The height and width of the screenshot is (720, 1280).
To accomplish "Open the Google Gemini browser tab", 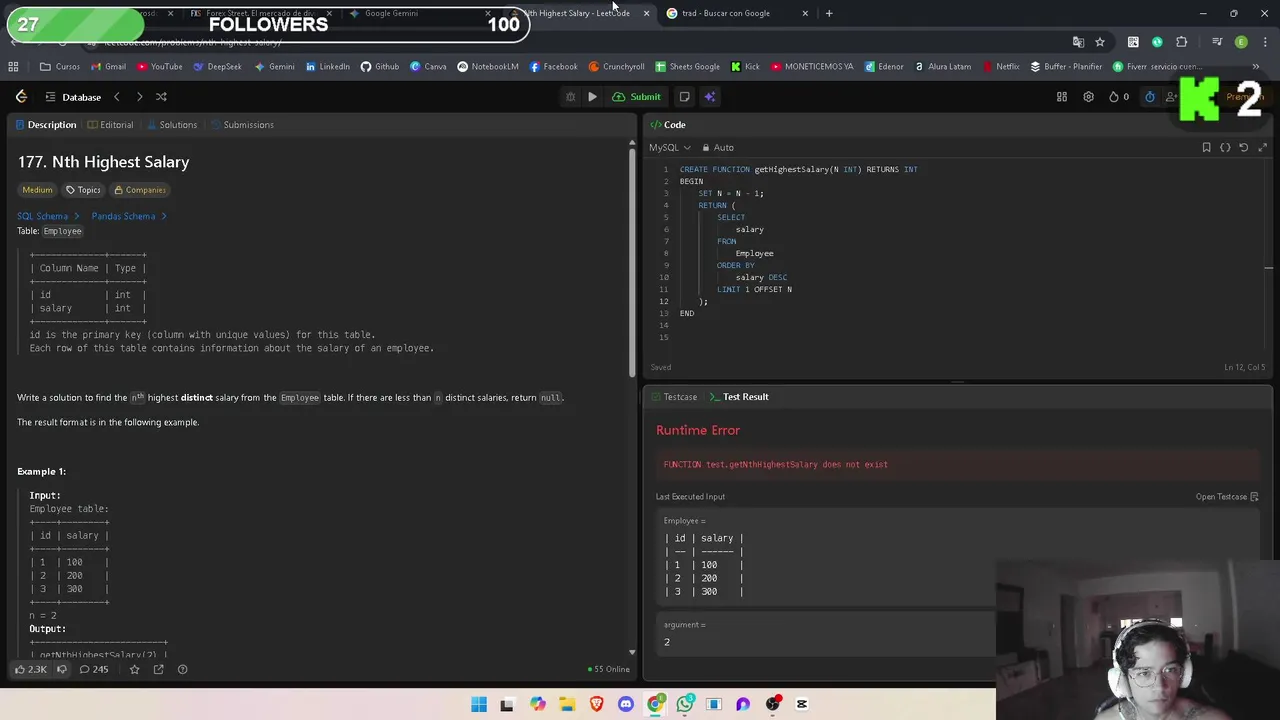I will (x=418, y=13).
